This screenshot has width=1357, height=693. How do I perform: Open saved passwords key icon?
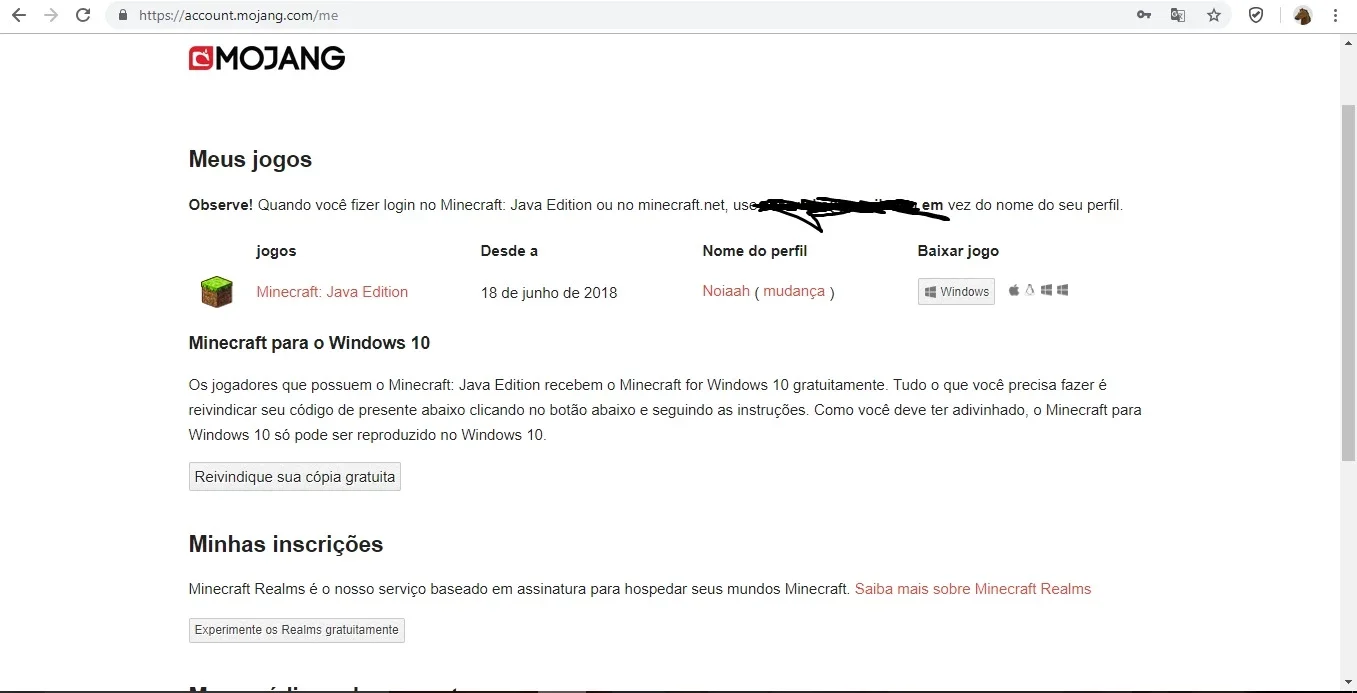1144,15
